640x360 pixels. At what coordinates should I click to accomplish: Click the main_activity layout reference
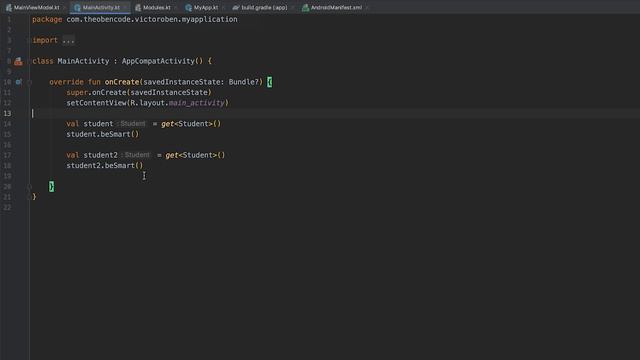pos(196,103)
